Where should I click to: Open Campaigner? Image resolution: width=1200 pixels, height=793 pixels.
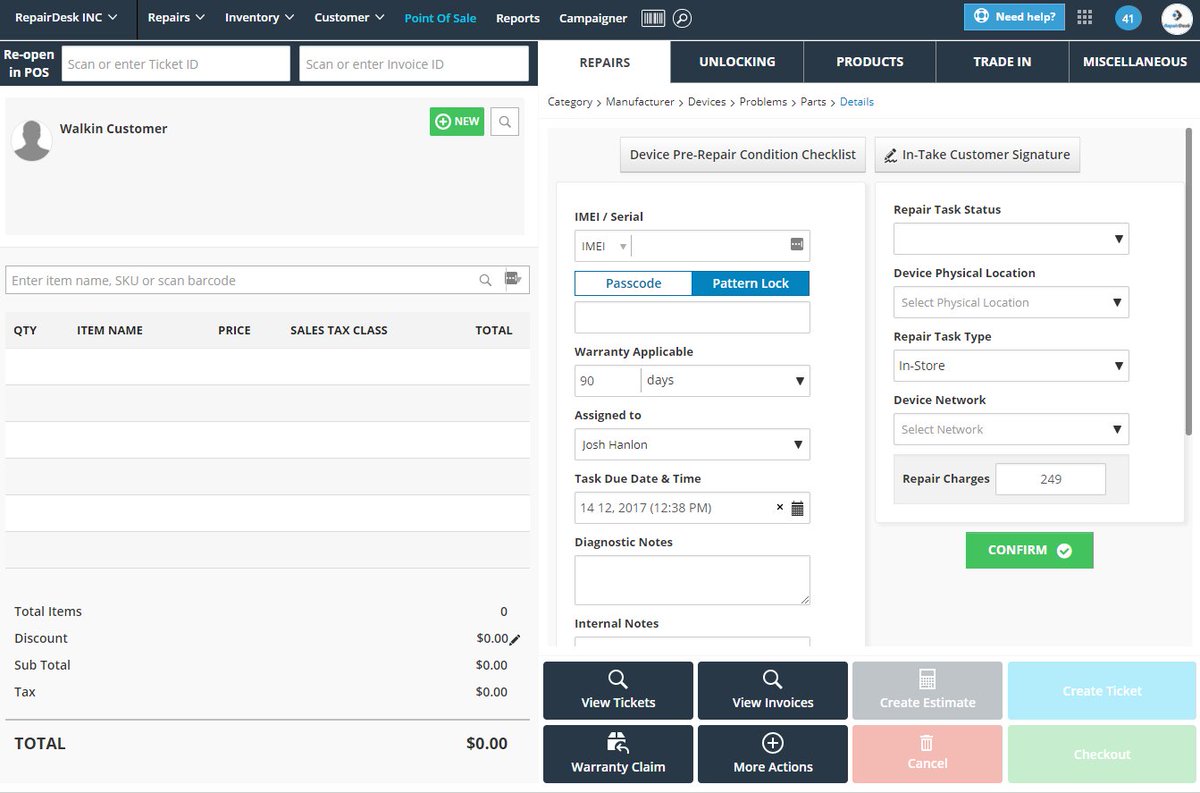tap(593, 18)
